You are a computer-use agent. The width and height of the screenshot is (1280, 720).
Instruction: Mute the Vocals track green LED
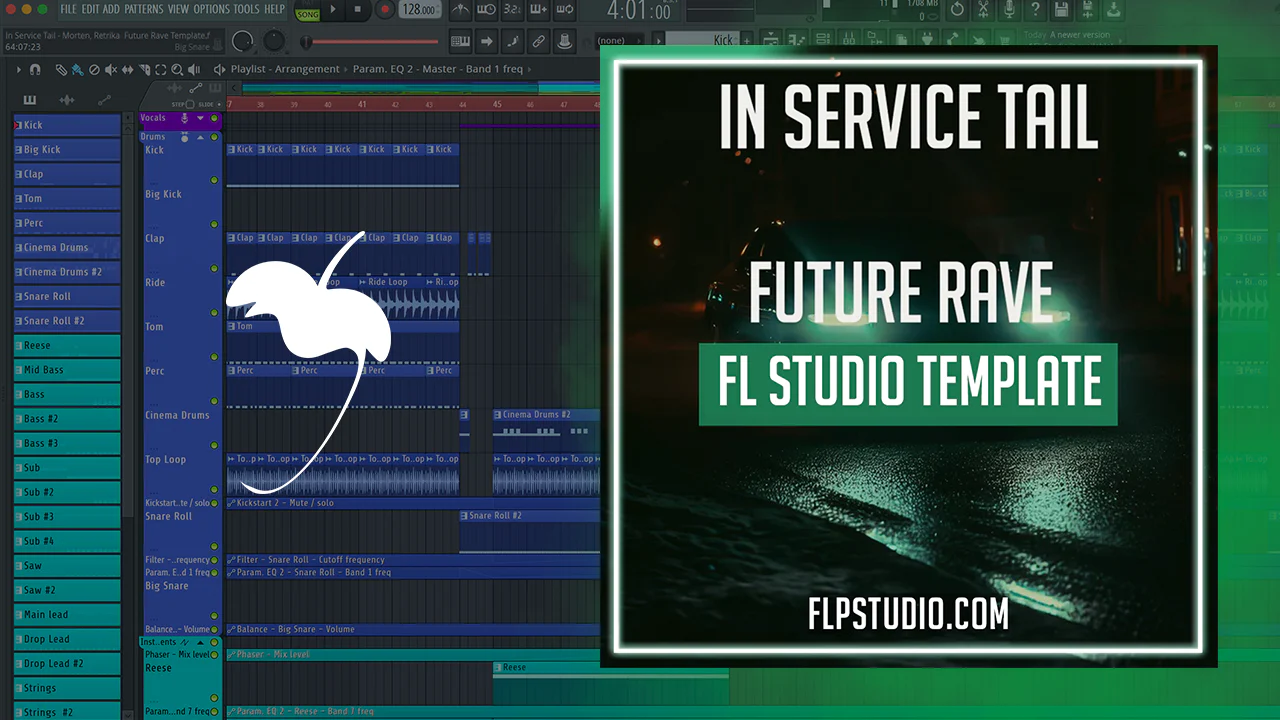[214, 118]
